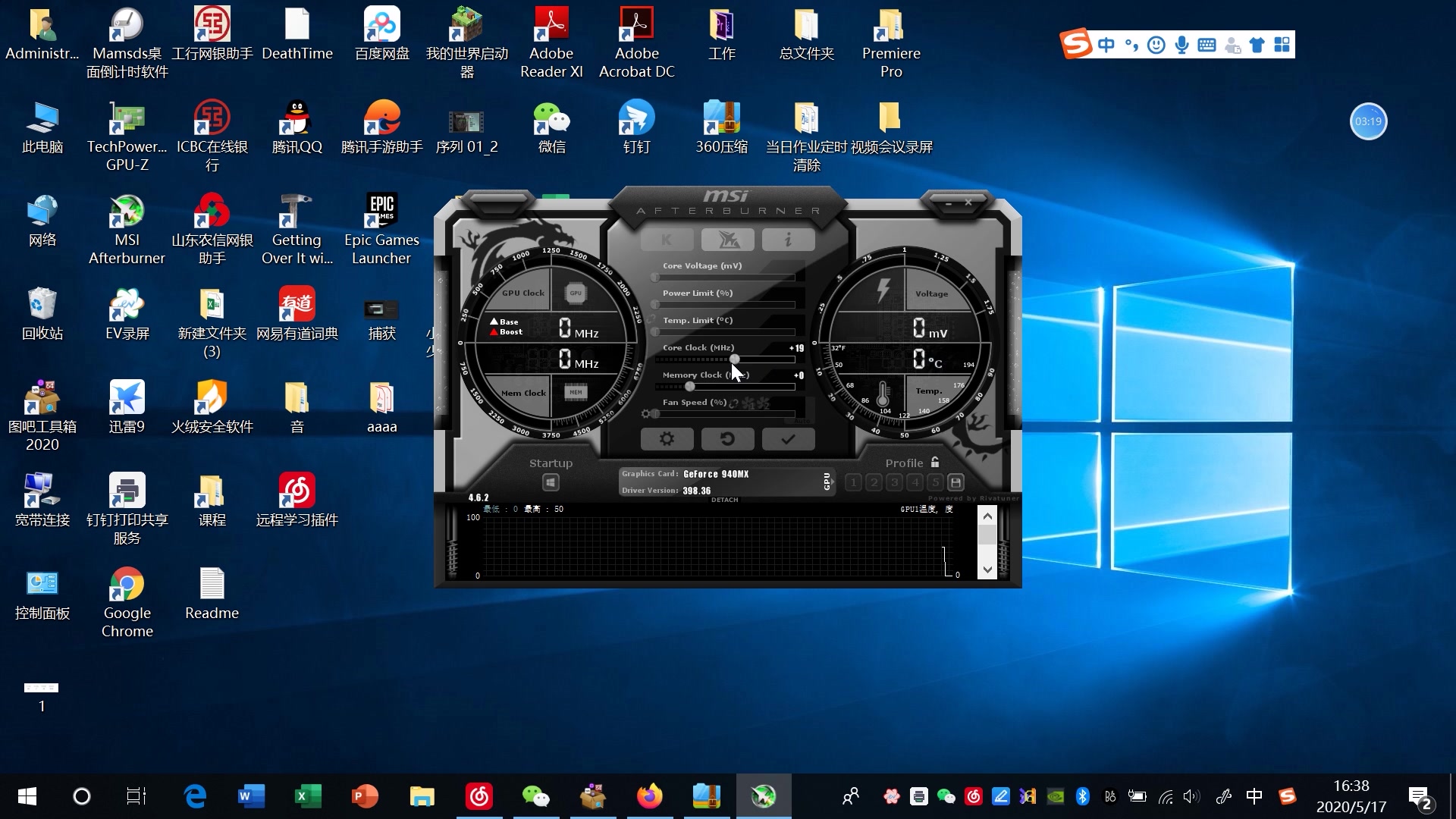This screenshot has height=819, width=1456.
Task: Click DETACH under the graphics card info
Action: pyautogui.click(x=724, y=500)
